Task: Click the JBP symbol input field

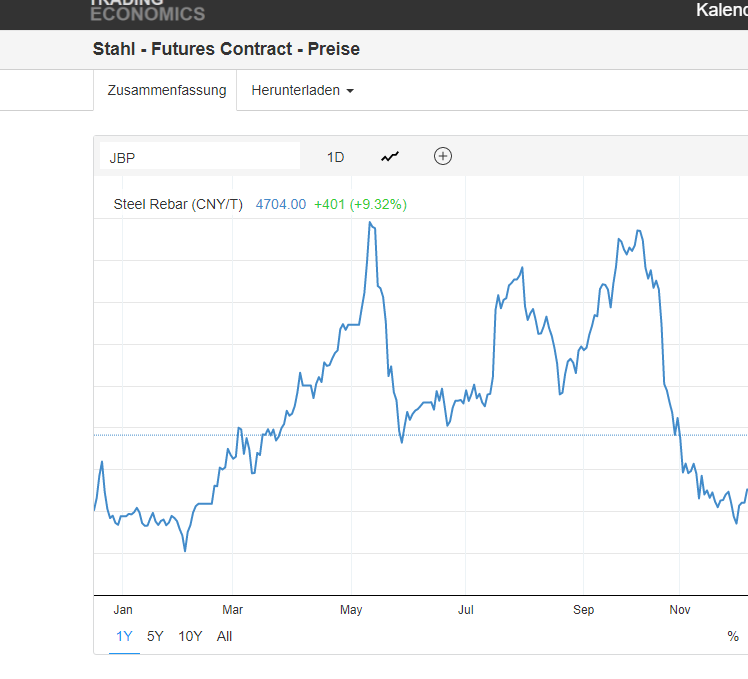Action: [200, 157]
